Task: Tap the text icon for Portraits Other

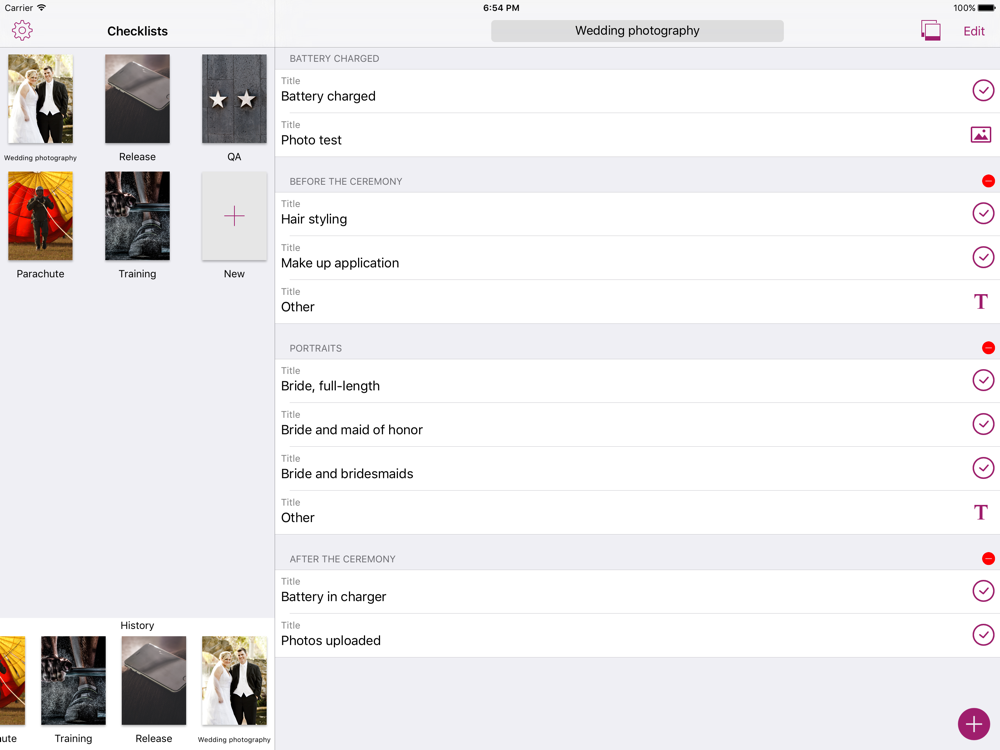Action: coord(981,512)
